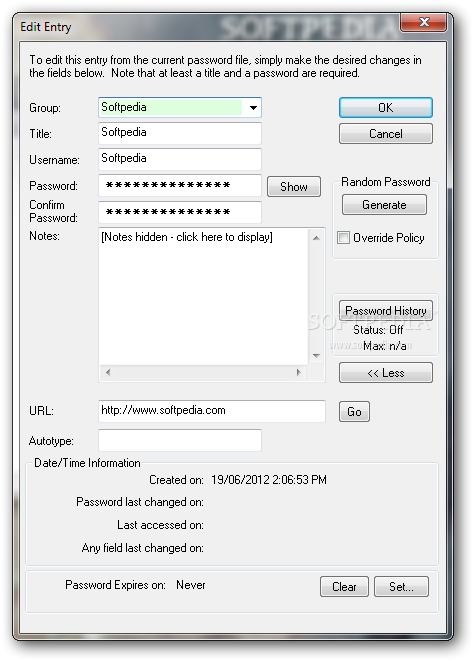
Task: Click the 'Status: Off' history text
Action: click(378, 330)
